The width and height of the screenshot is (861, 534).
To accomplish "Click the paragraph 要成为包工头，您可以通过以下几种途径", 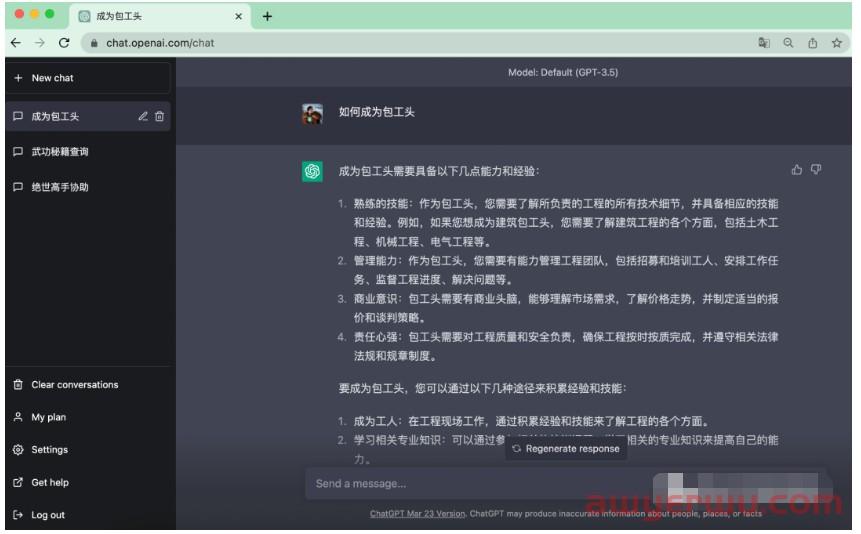I will [x=483, y=389].
